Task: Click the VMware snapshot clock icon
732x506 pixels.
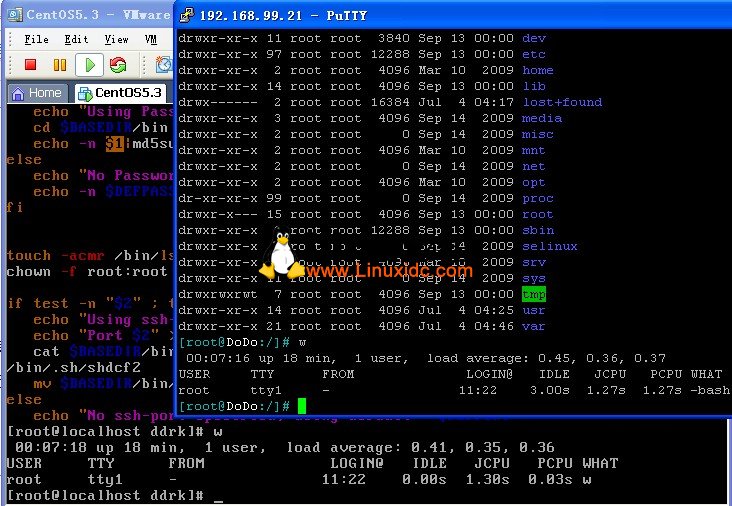Action: pos(164,65)
